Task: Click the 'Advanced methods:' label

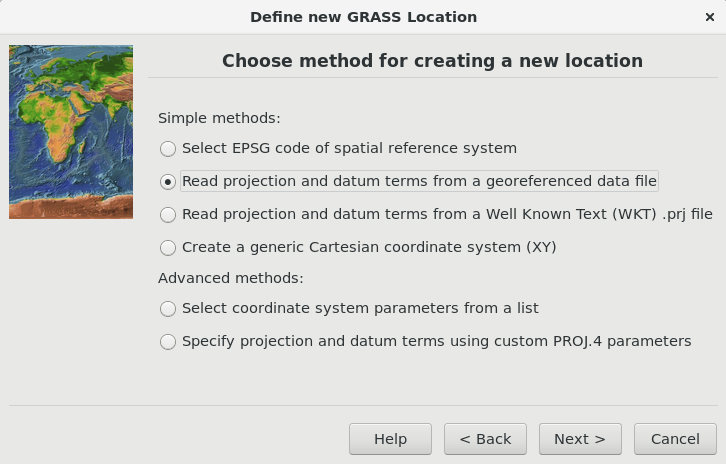Action: pos(231,278)
